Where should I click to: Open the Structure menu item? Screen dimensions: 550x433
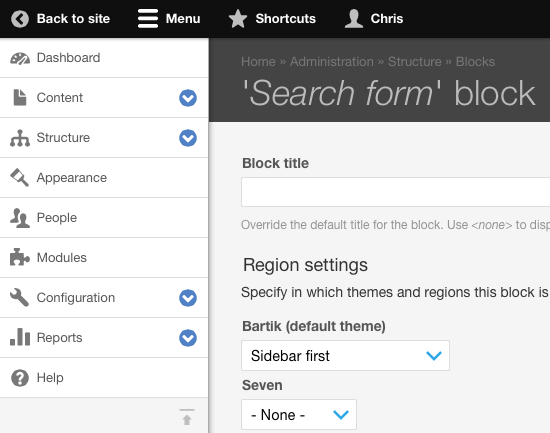tap(104, 138)
